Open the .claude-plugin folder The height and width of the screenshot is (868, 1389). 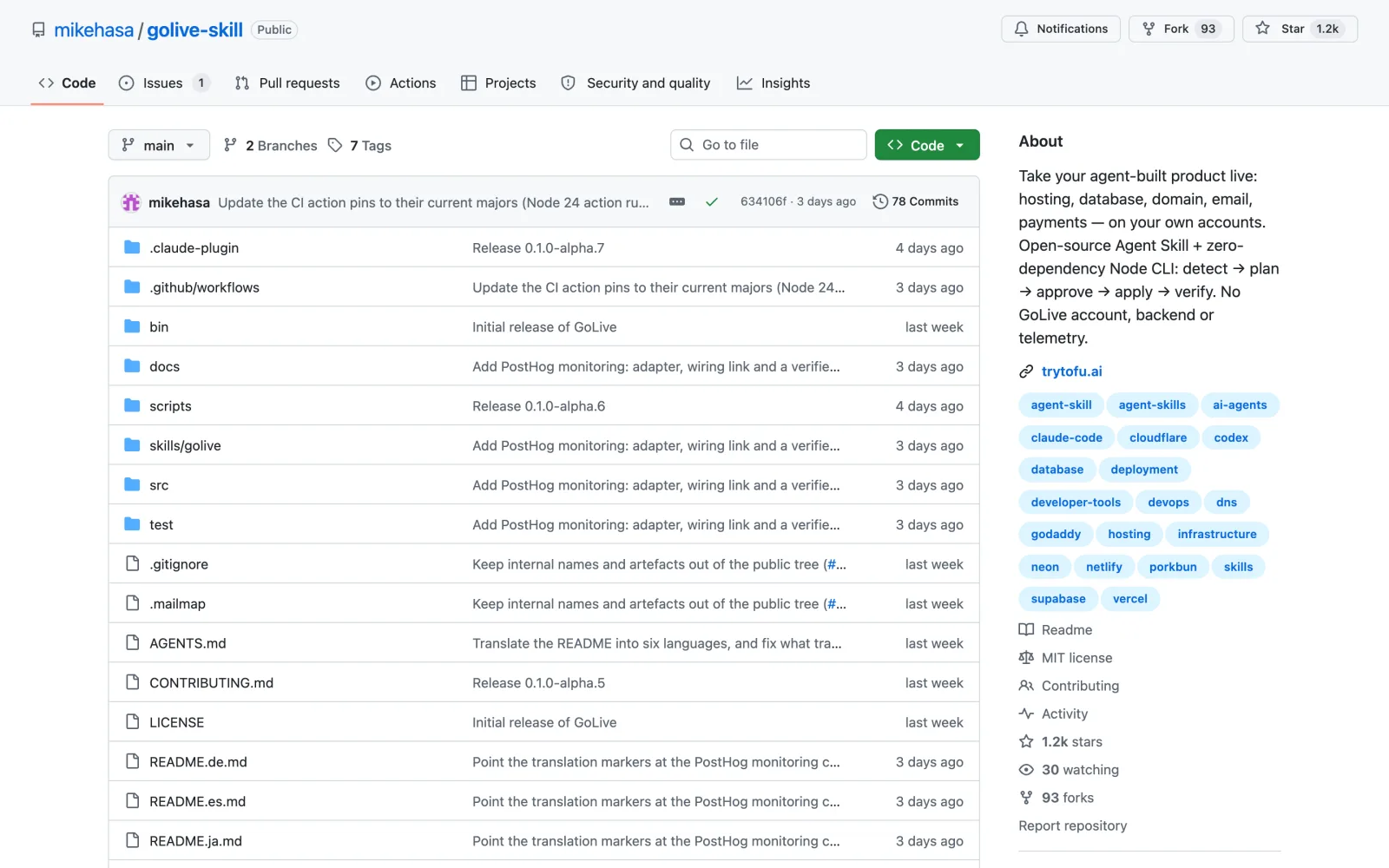194,248
